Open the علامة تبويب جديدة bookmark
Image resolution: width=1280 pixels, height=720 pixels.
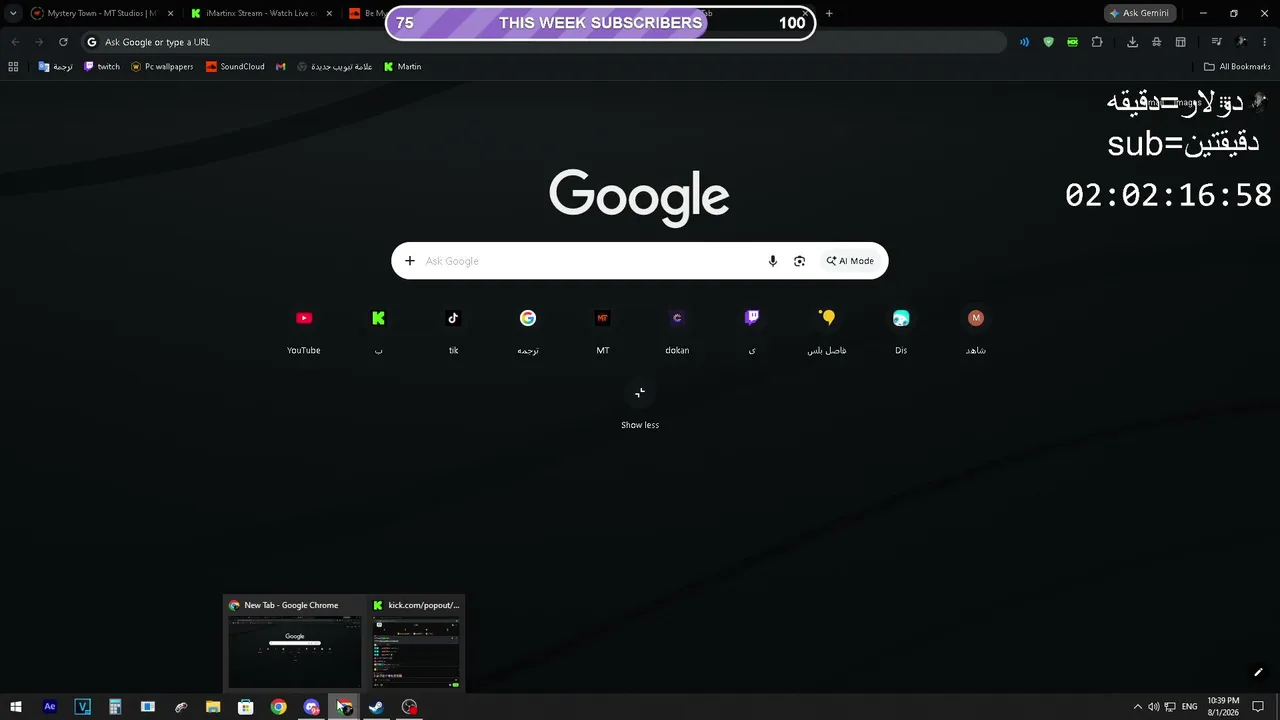tap(335, 67)
